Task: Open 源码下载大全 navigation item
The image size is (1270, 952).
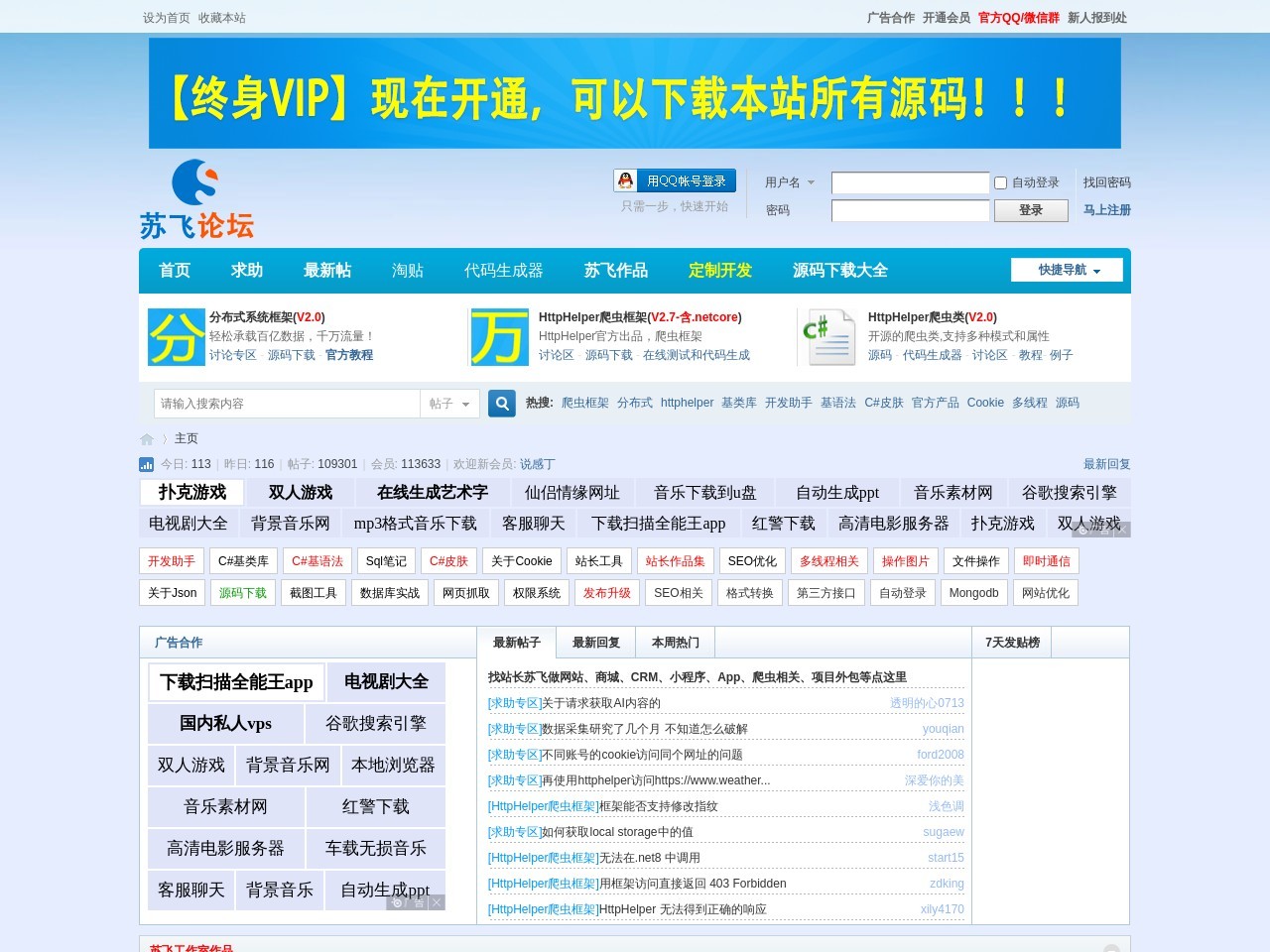Action: point(840,270)
